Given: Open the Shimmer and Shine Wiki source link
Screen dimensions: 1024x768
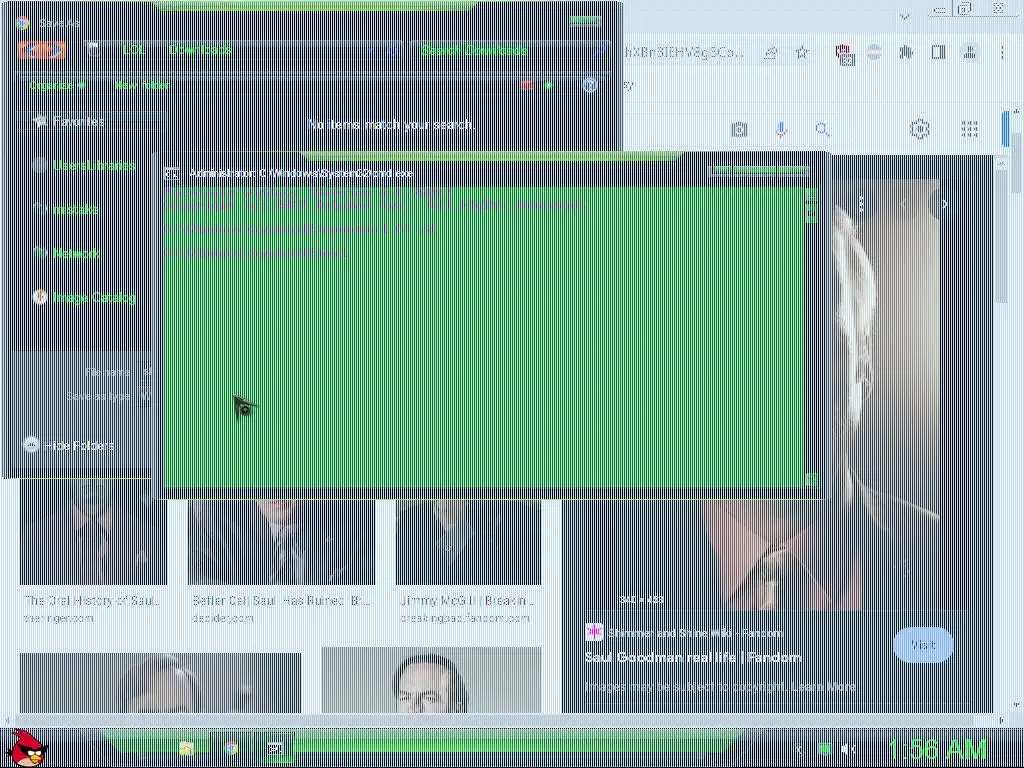Looking at the screenshot, I should click(684, 633).
